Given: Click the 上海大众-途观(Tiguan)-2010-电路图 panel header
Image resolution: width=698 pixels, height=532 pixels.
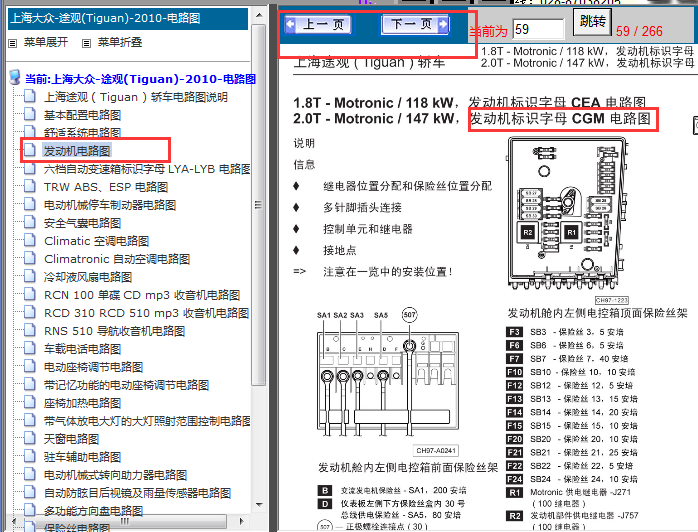Looking at the screenshot, I should (x=128, y=19).
